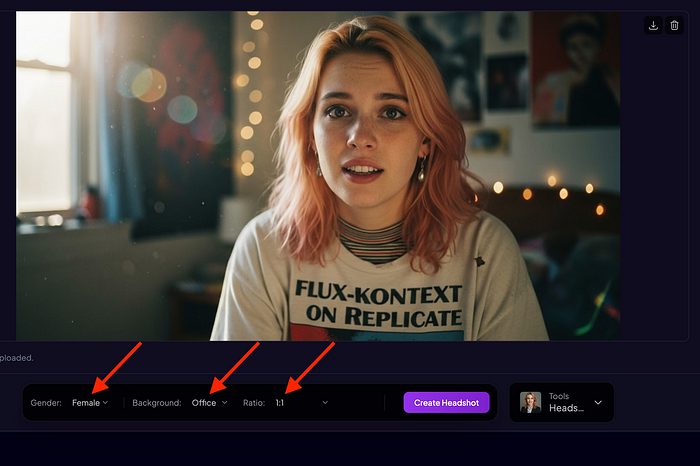Download the generated image

point(653,25)
